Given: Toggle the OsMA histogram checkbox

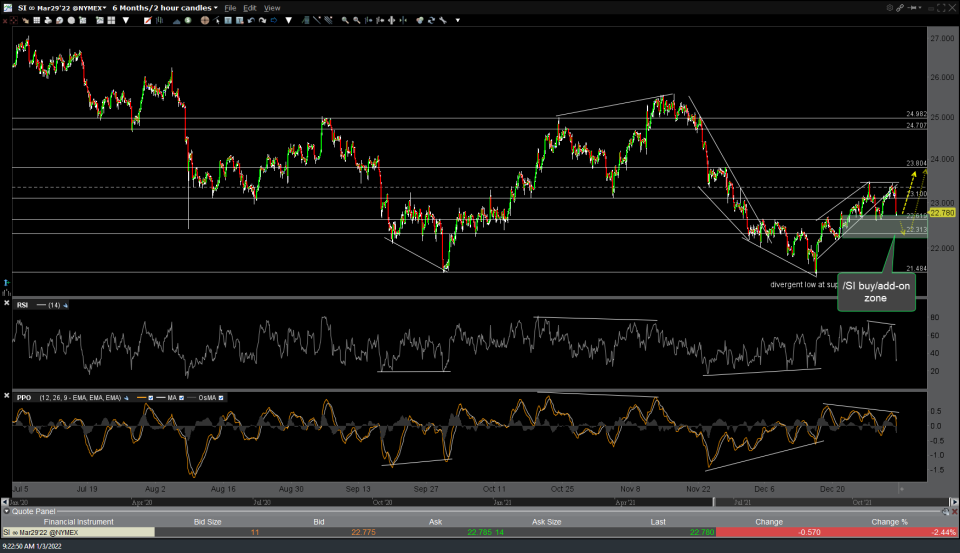Looking at the screenshot, I should pos(221,397).
